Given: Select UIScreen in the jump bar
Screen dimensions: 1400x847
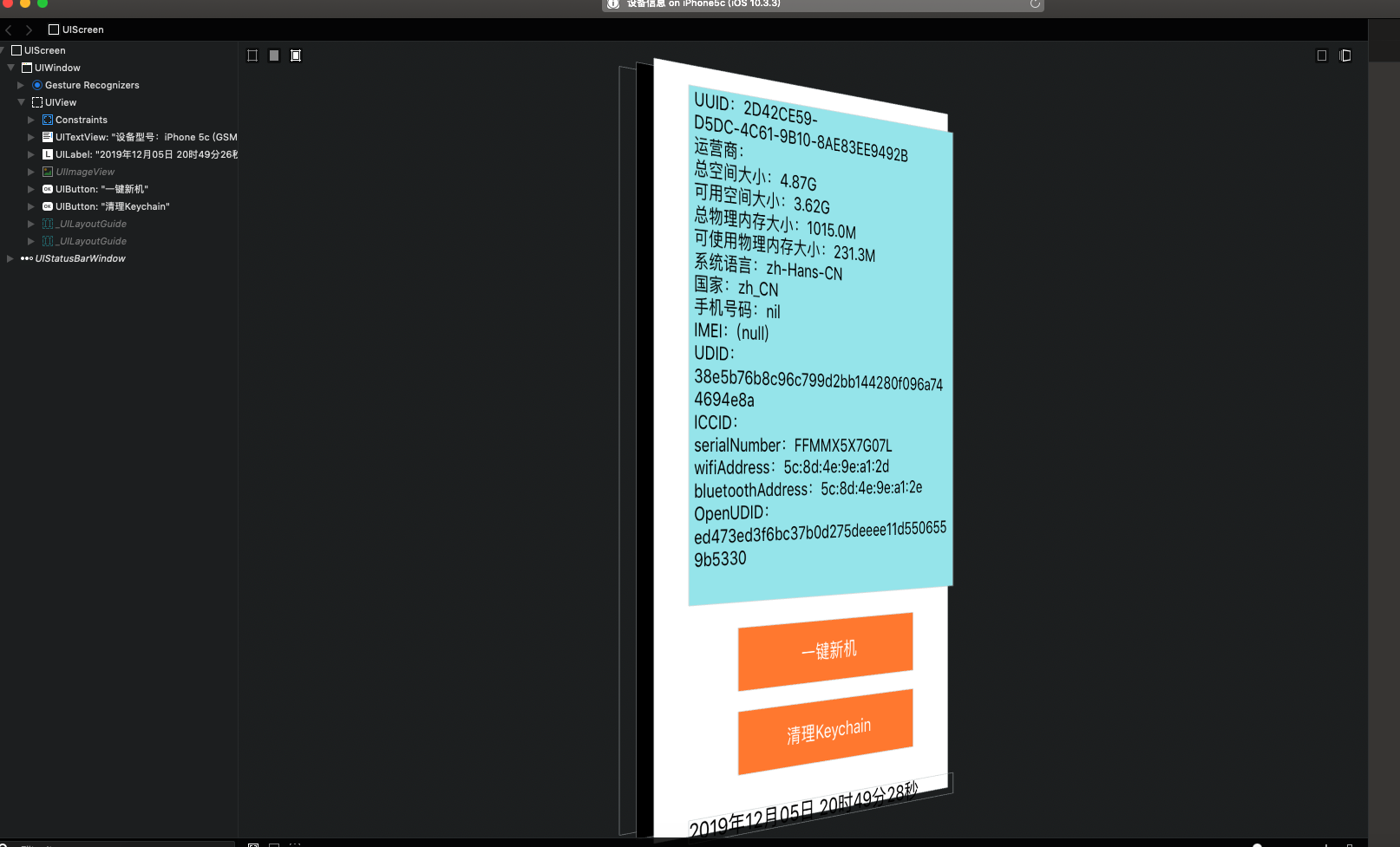Looking at the screenshot, I should click(76, 29).
